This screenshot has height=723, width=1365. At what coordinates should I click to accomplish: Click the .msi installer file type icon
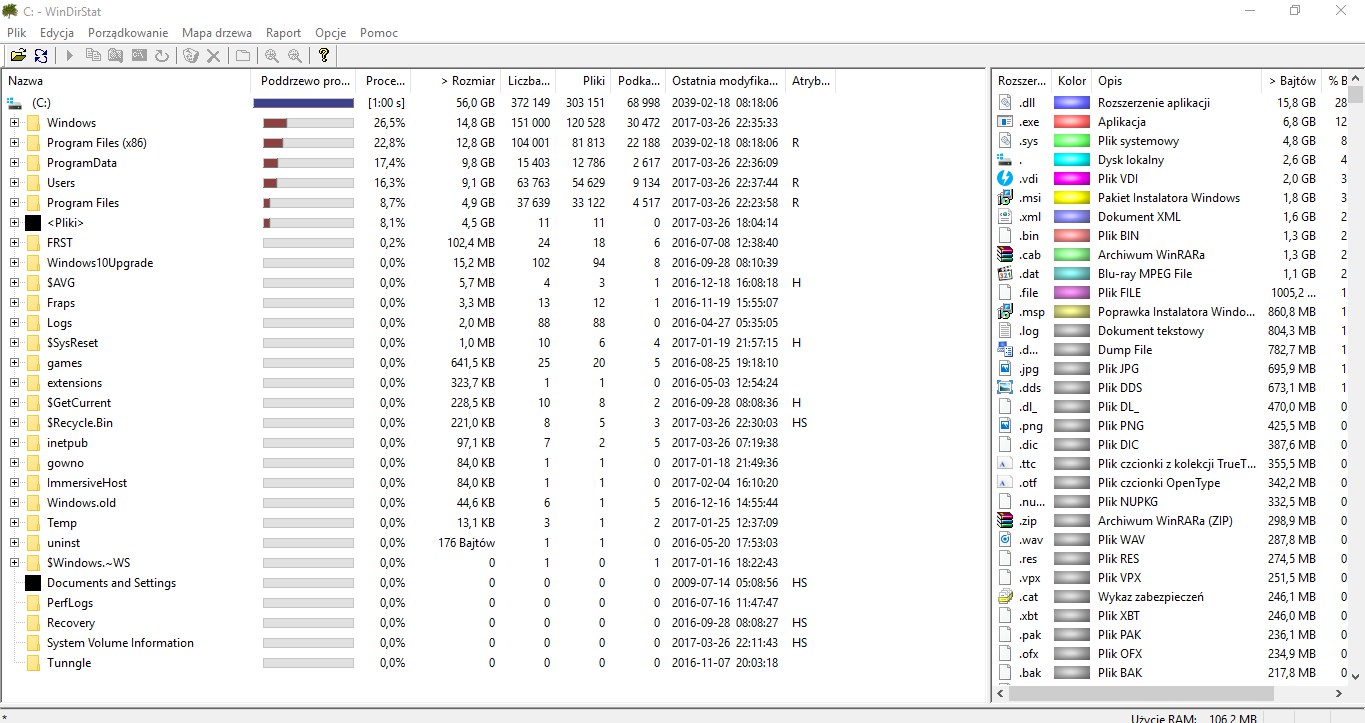click(1006, 197)
